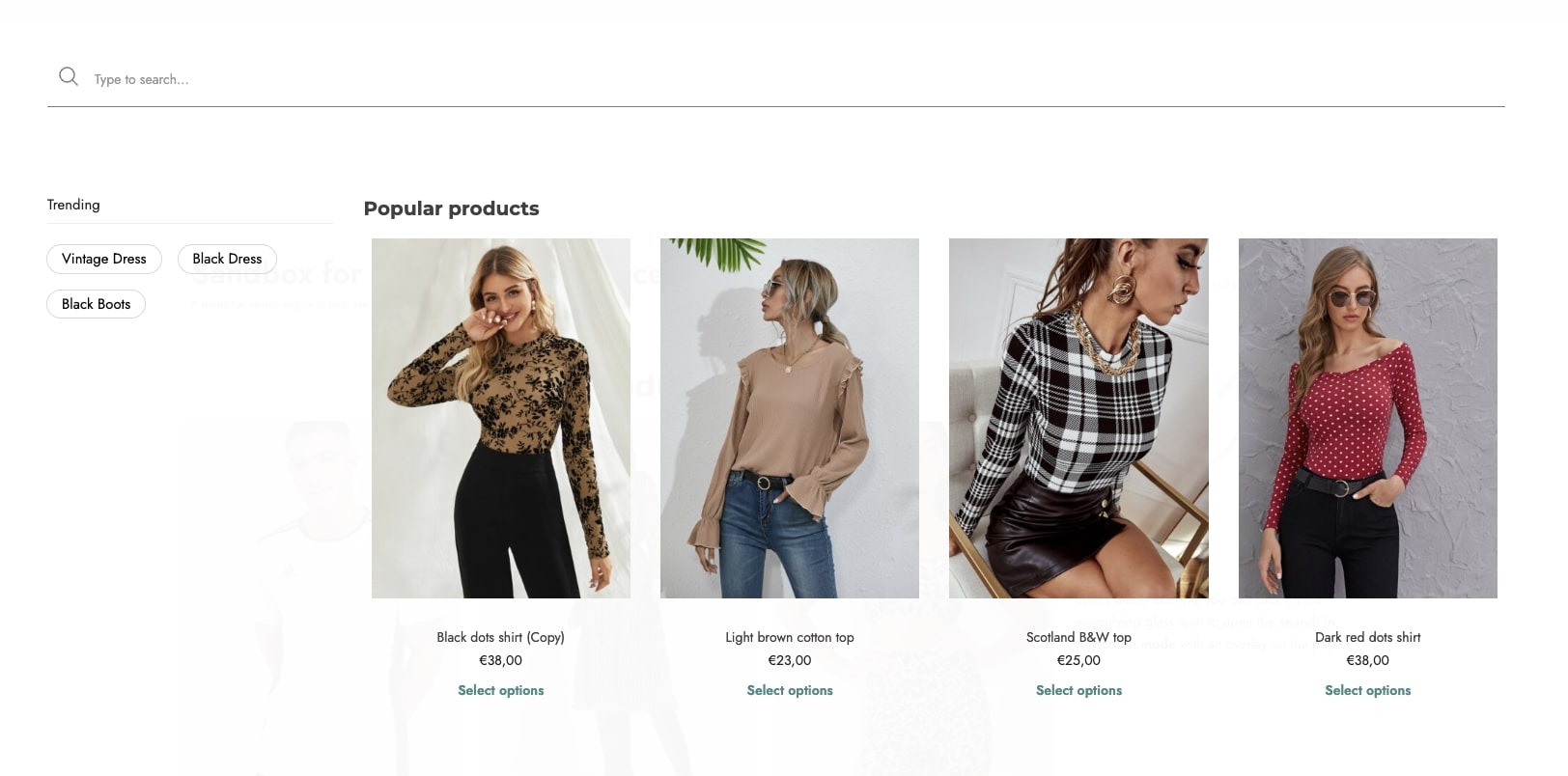Open the Light brown cotton top image
The height and width of the screenshot is (776, 1568).
click(789, 418)
